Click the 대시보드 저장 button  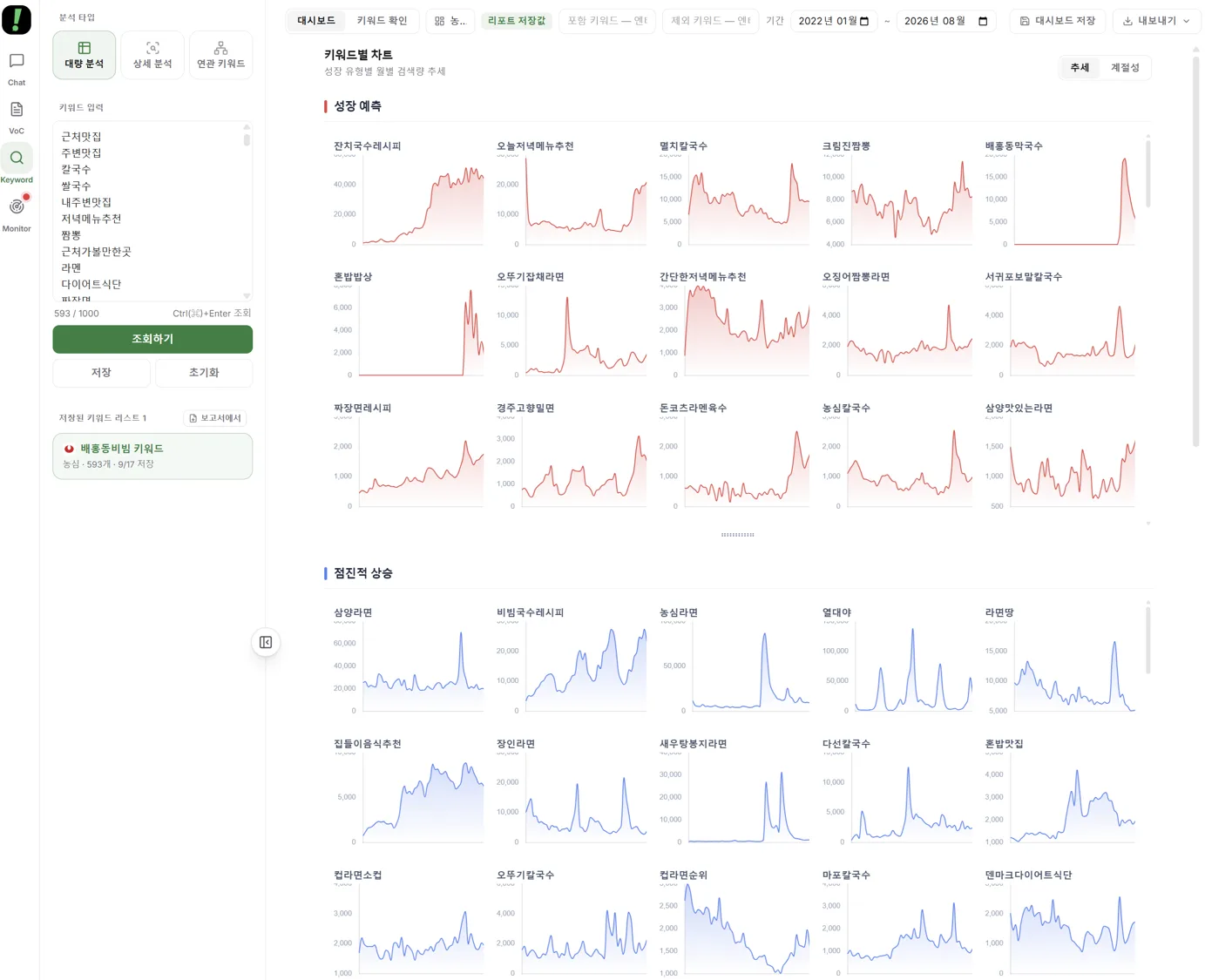click(x=1058, y=21)
